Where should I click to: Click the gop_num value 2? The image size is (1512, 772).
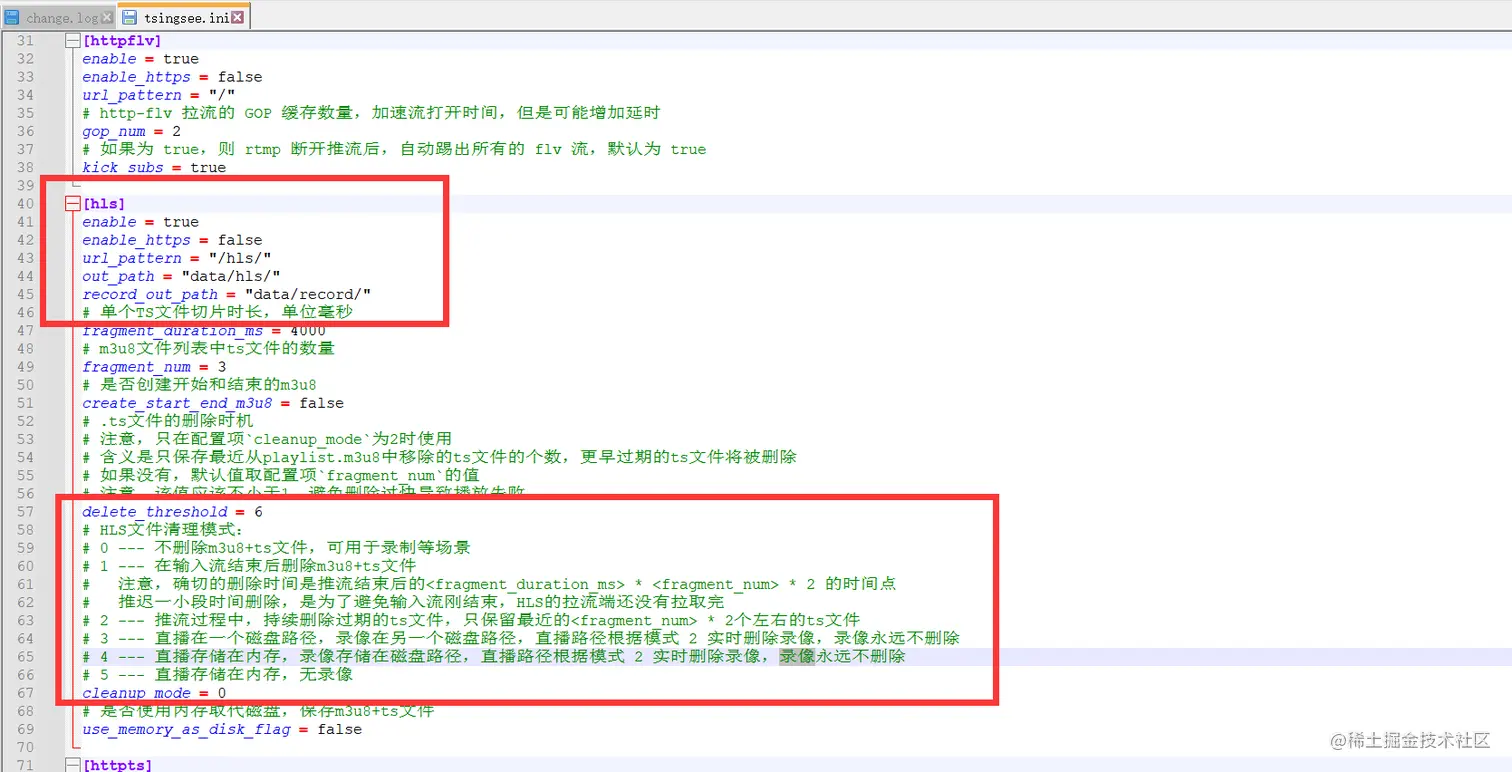click(177, 131)
